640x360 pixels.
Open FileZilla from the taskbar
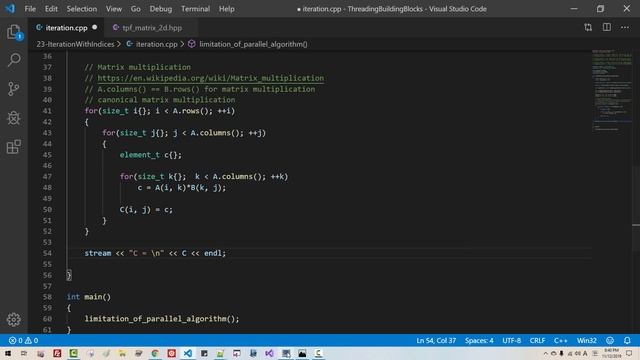tap(57, 353)
